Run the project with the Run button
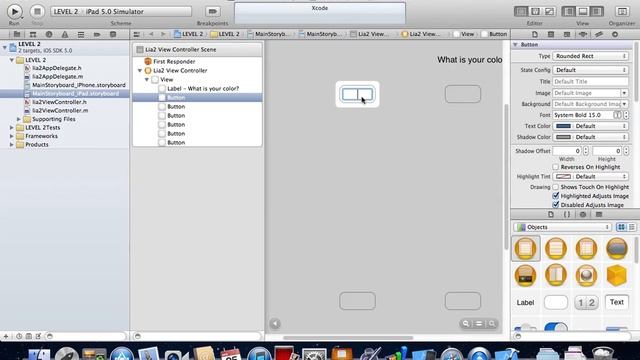The image size is (640, 360). 15,11
